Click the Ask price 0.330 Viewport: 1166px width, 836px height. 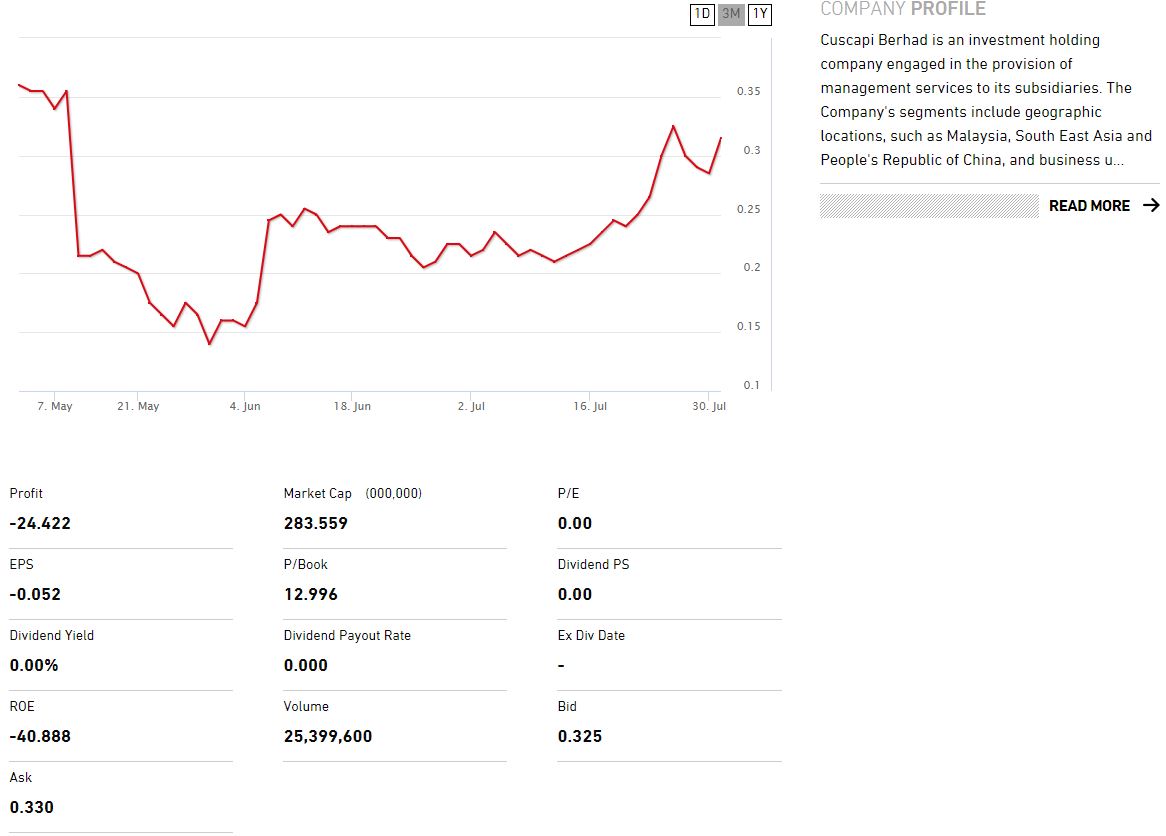(32, 807)
